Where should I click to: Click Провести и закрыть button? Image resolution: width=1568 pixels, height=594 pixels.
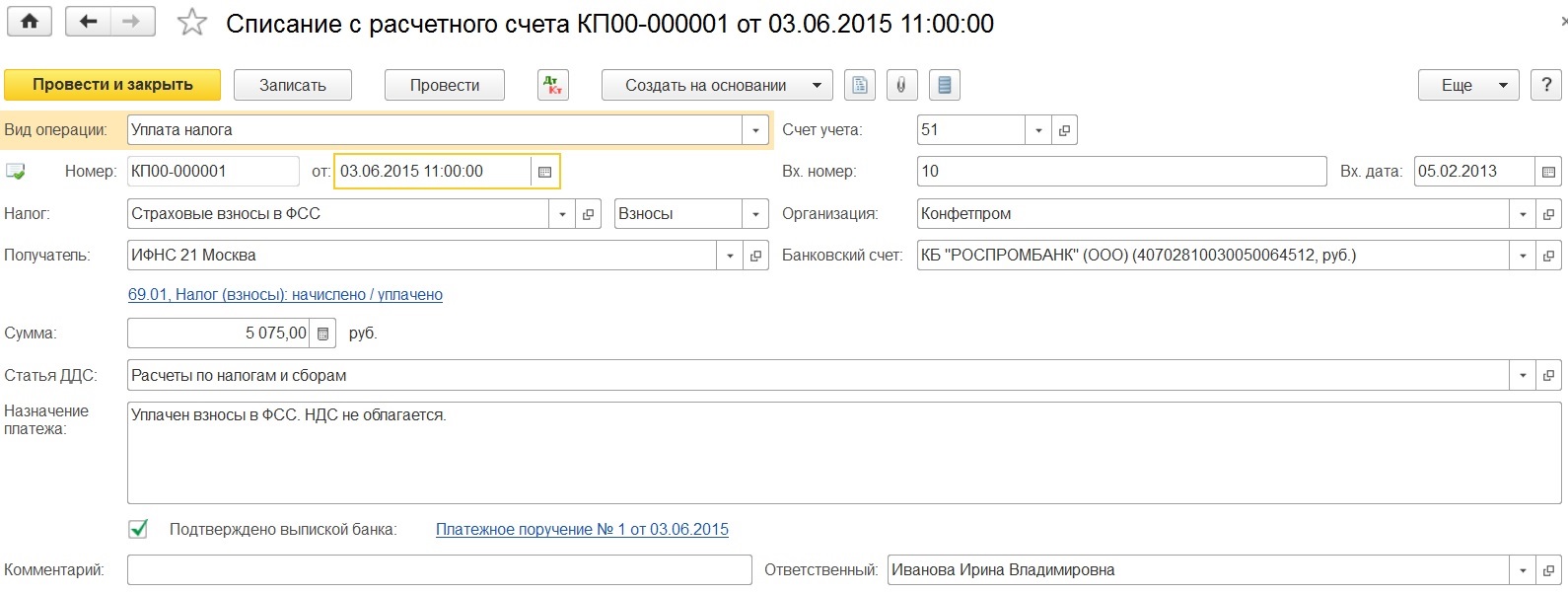click(112, 85)
